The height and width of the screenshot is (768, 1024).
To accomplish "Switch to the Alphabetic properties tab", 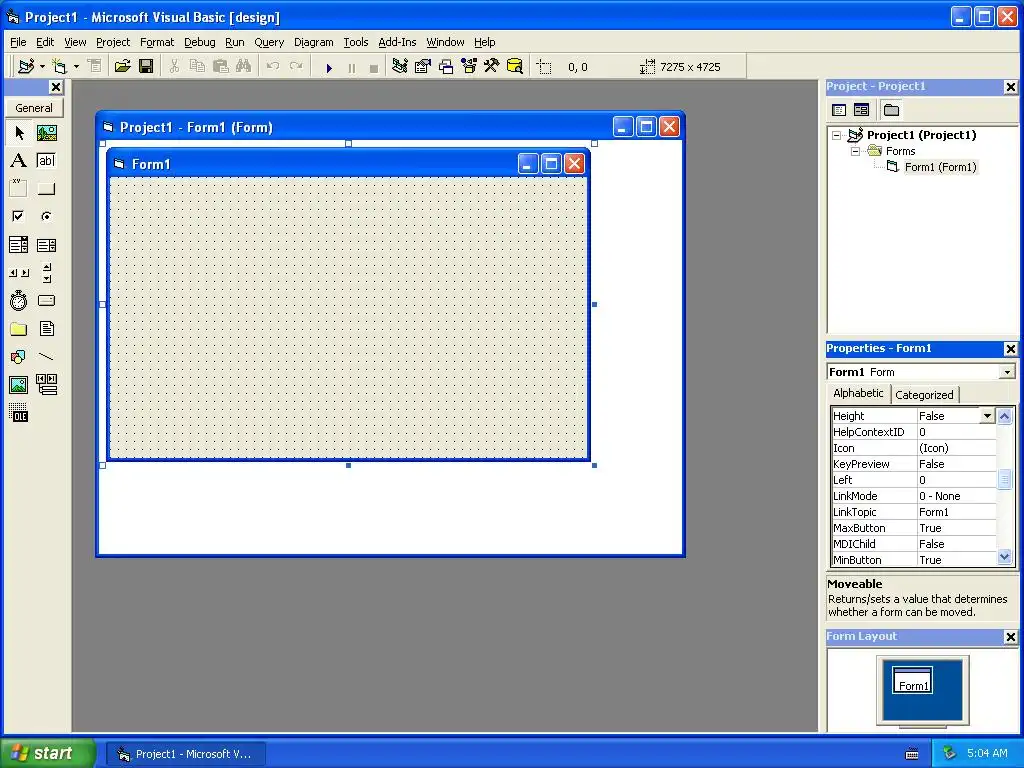I will (x=858, y=393).
